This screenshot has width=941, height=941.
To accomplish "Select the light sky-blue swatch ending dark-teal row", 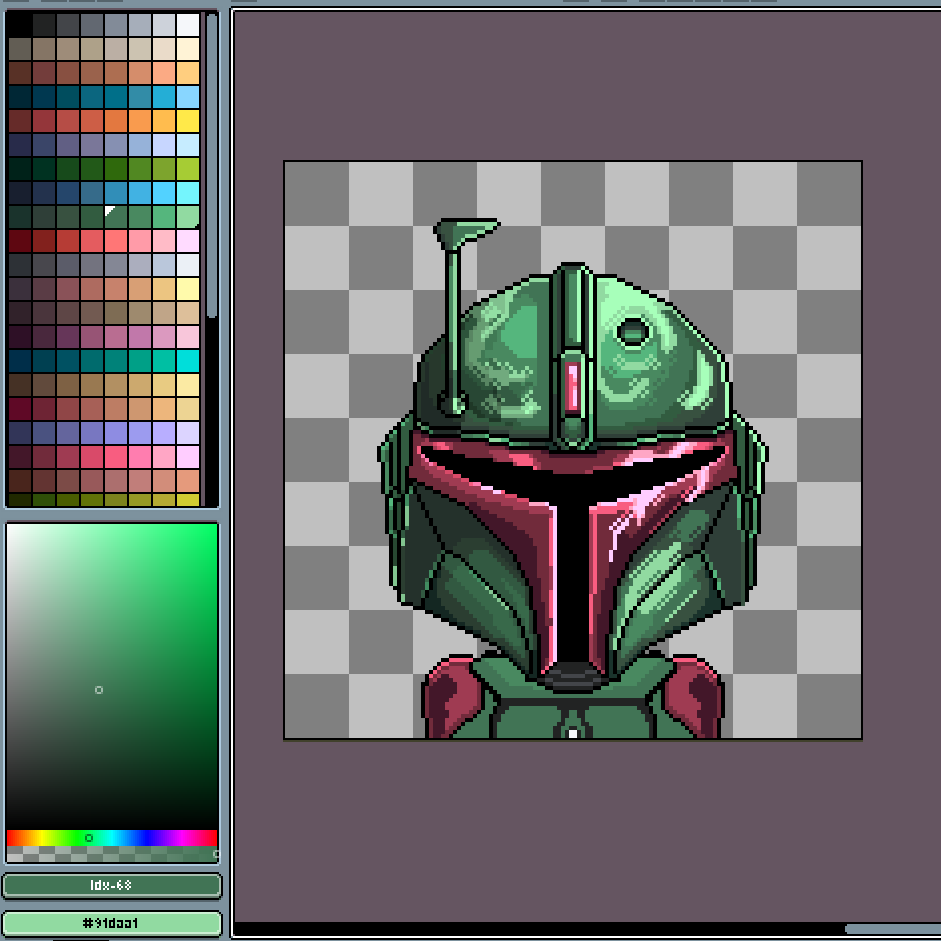I will 188,97.
